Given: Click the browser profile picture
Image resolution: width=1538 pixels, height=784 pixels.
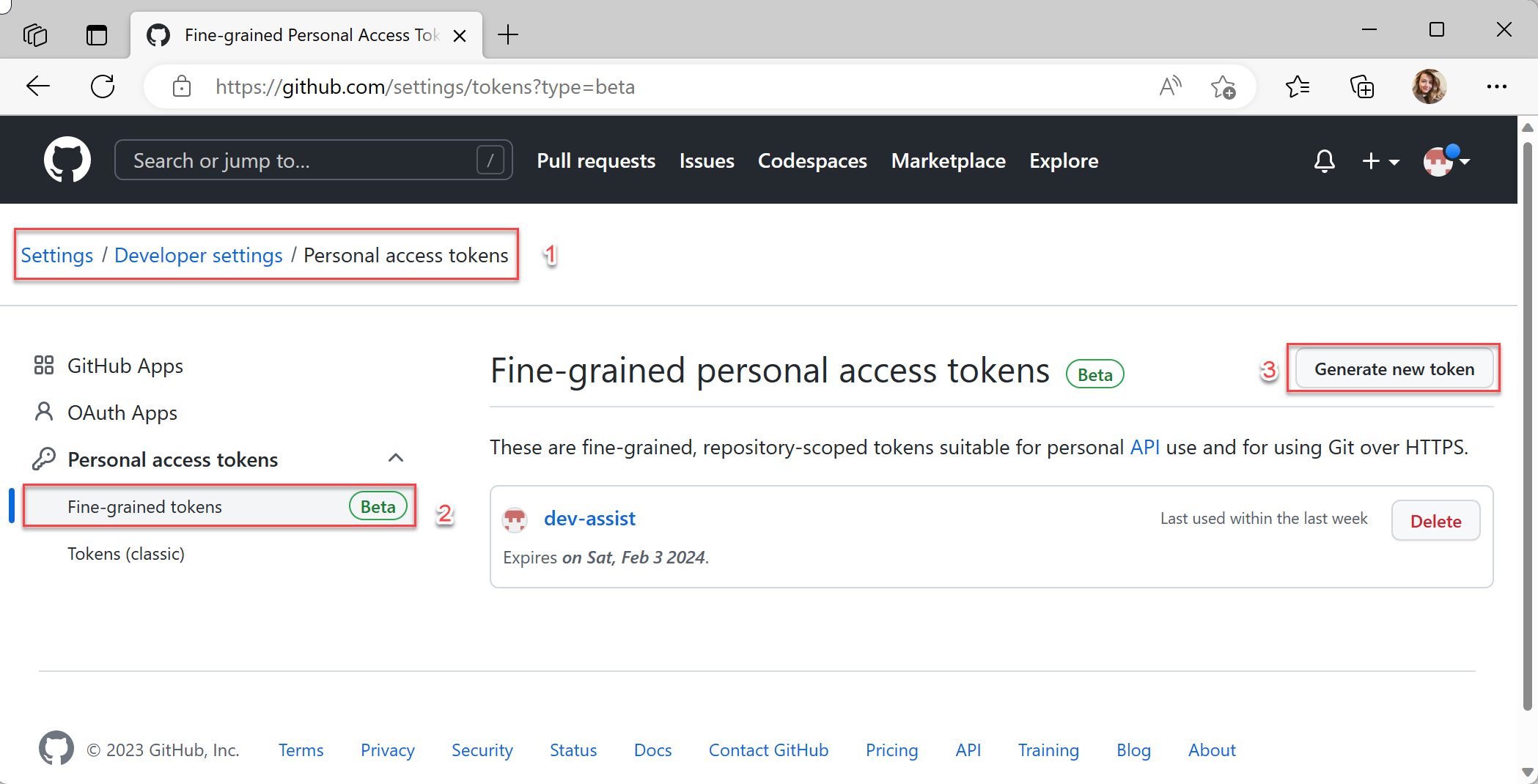Looking at the screenshot, I should click(1429, 86).
